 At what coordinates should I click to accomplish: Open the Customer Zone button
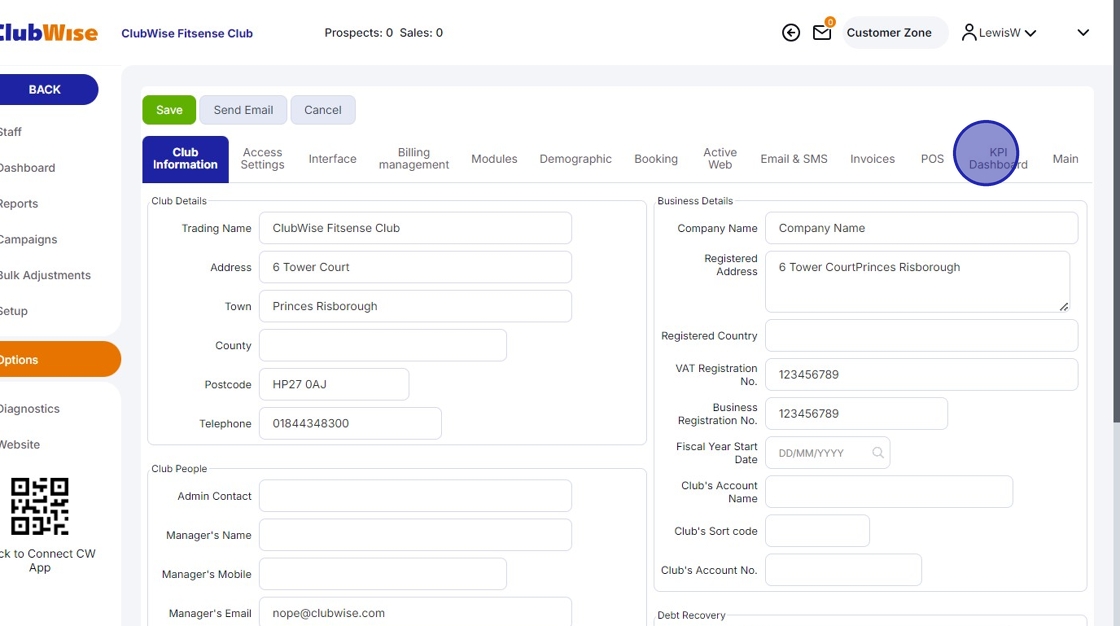(x=889, y=33)
